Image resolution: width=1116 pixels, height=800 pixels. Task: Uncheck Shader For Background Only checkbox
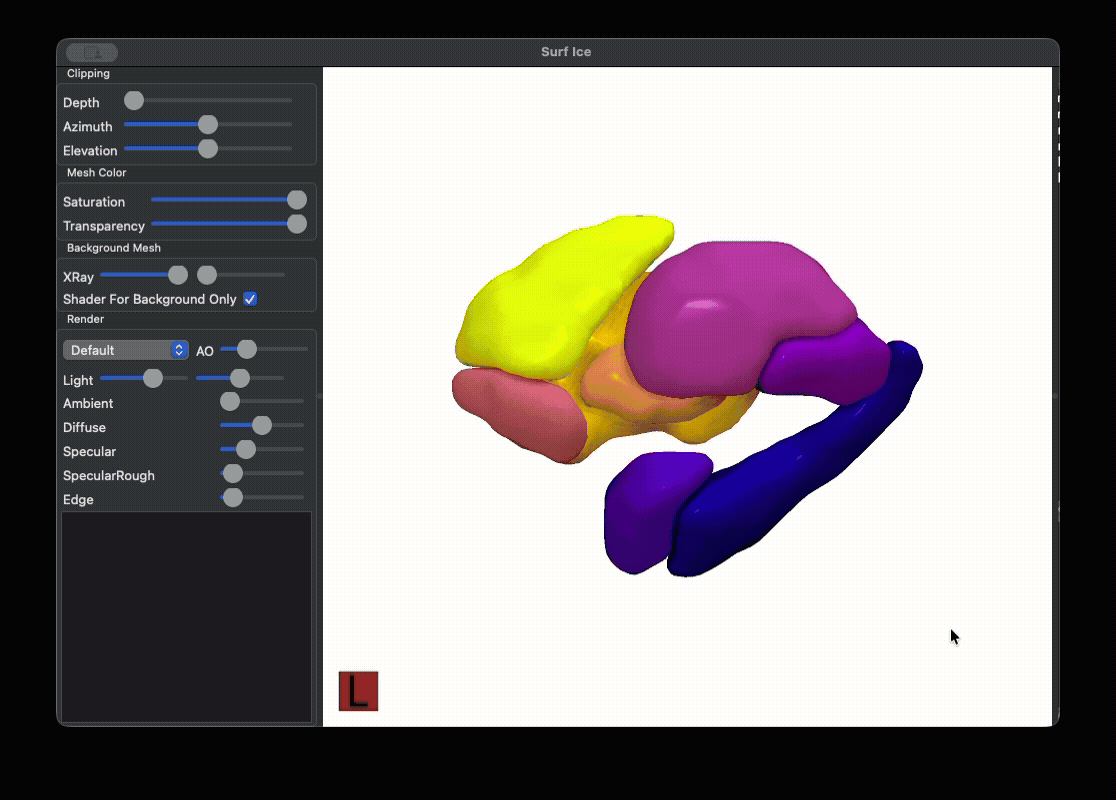point(251,299)
